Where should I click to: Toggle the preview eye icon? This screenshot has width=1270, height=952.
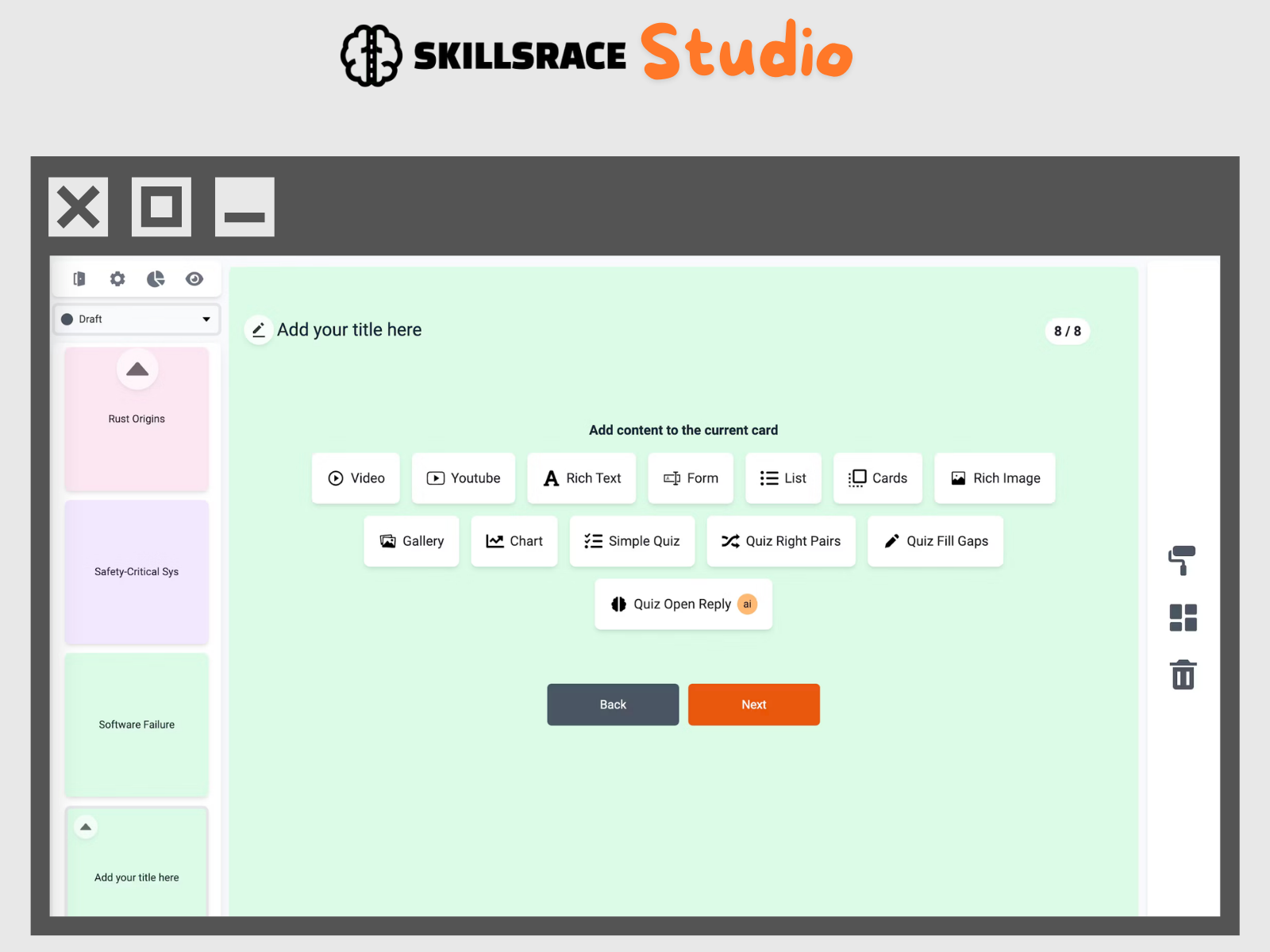[194, 278]
